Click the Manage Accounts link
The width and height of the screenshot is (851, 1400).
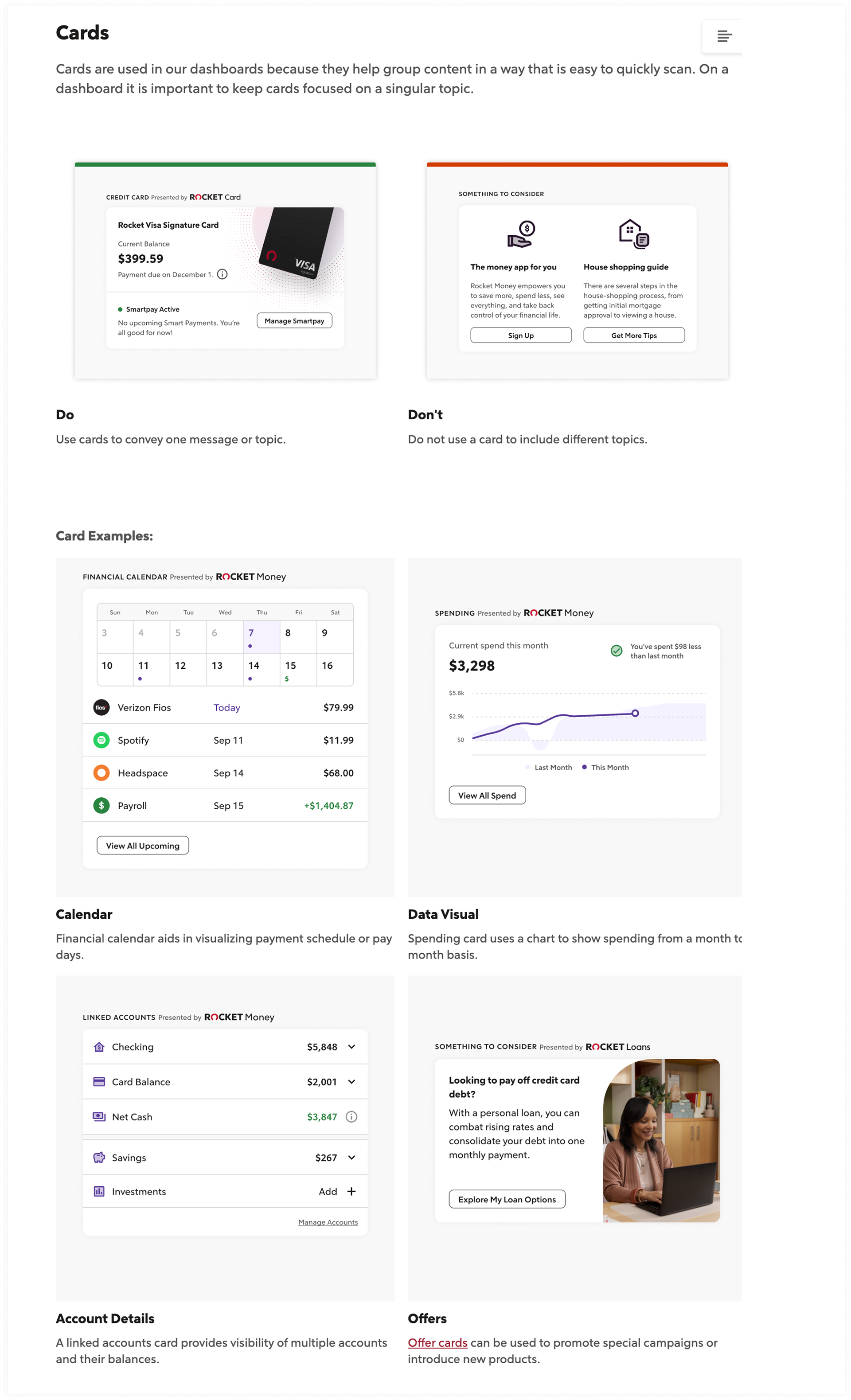click(x=328, y=1222)
